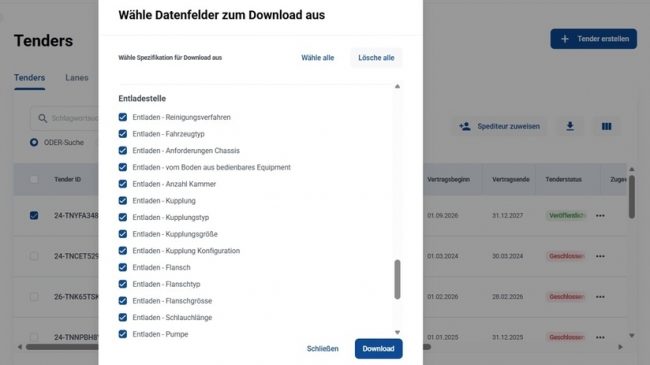Toggle the Entladen - Kupplung checkbox
This screenshot has height=365, width=650.
click(x=123, y=200)
